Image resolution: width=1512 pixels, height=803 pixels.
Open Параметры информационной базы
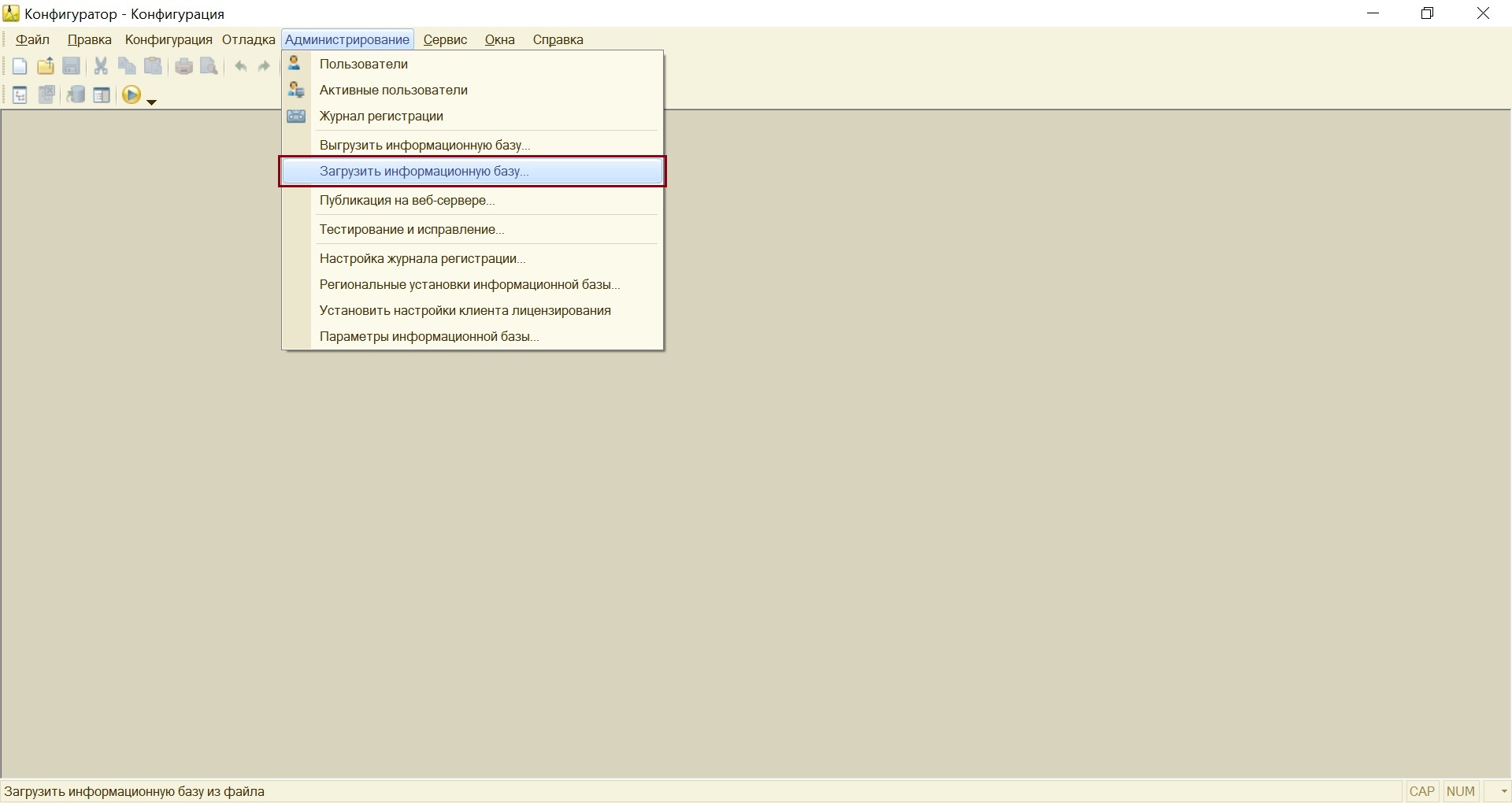428,336
